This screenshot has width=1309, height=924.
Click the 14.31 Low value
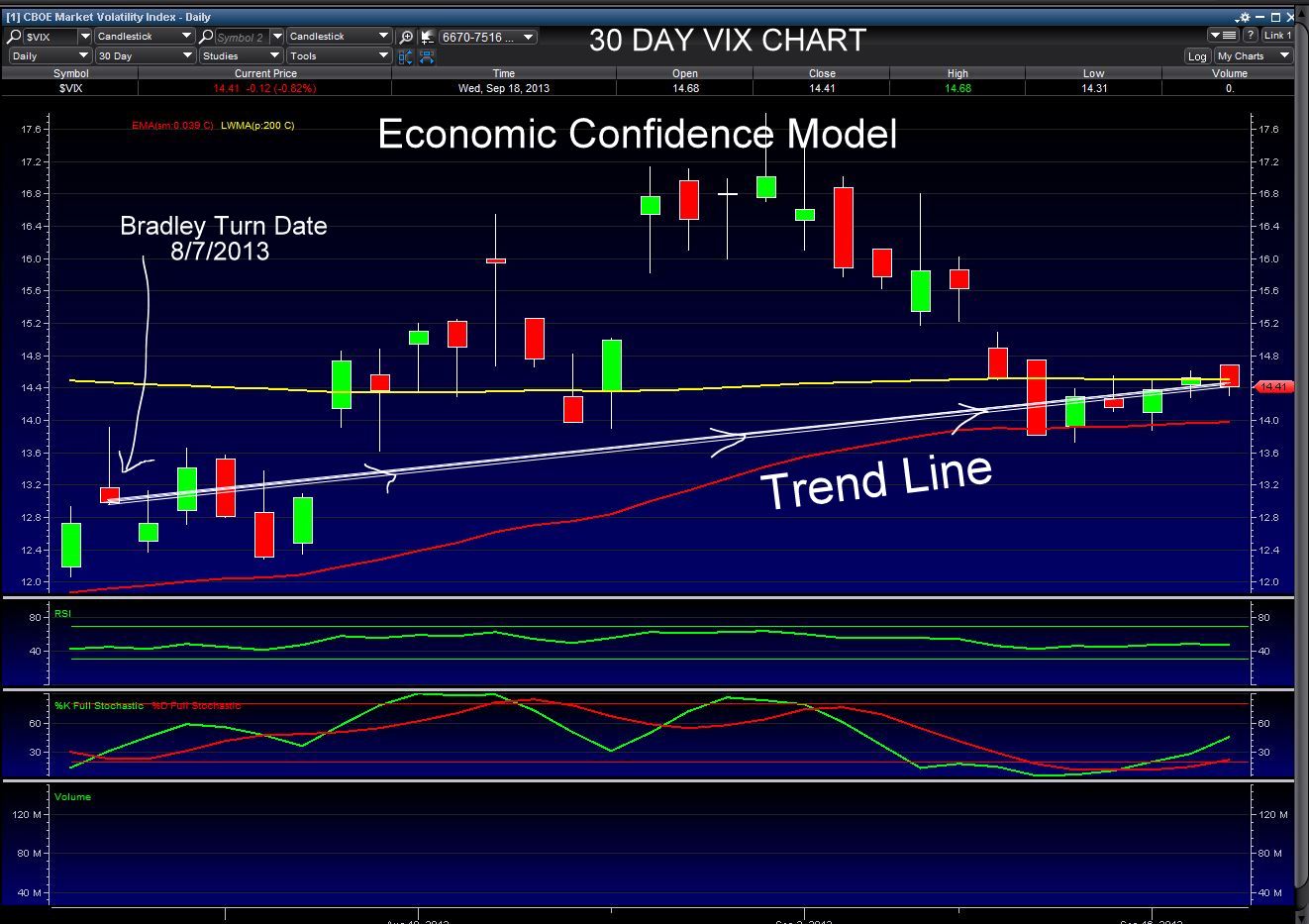(1093, 88)
